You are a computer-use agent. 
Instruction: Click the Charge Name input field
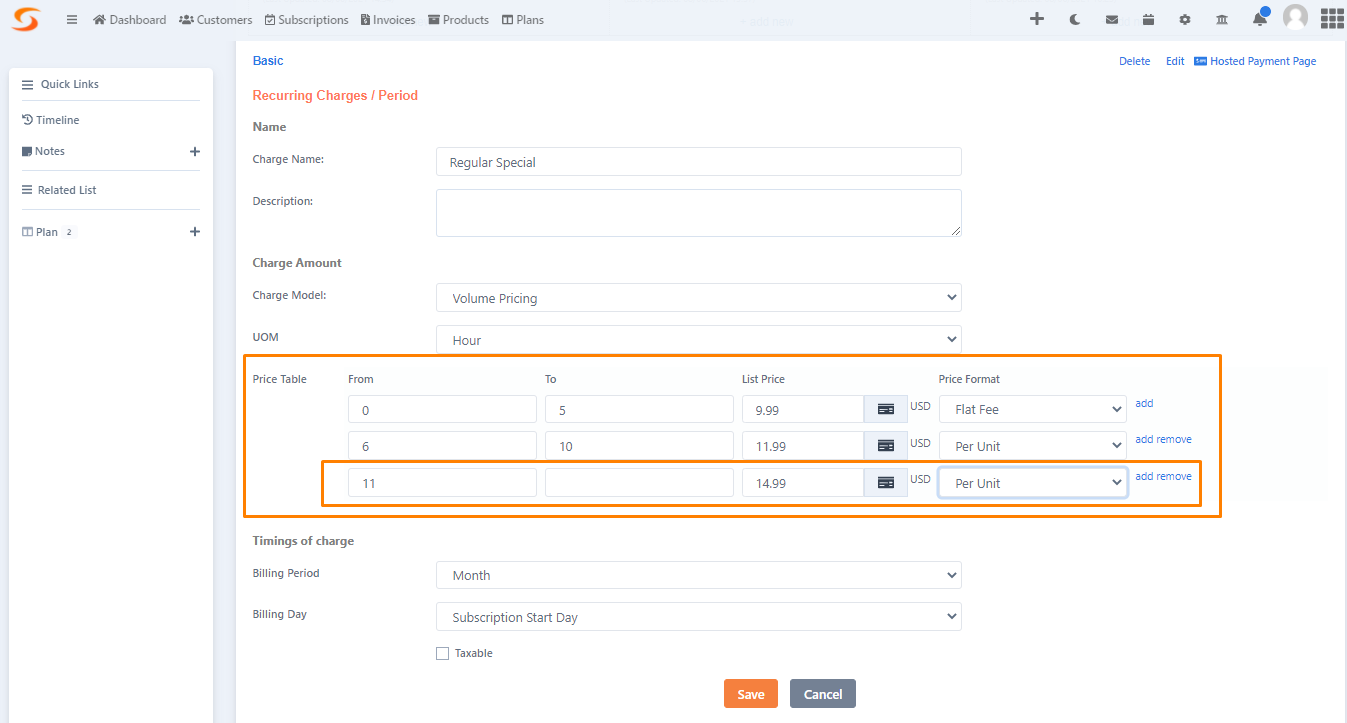(x=698, y=161)
